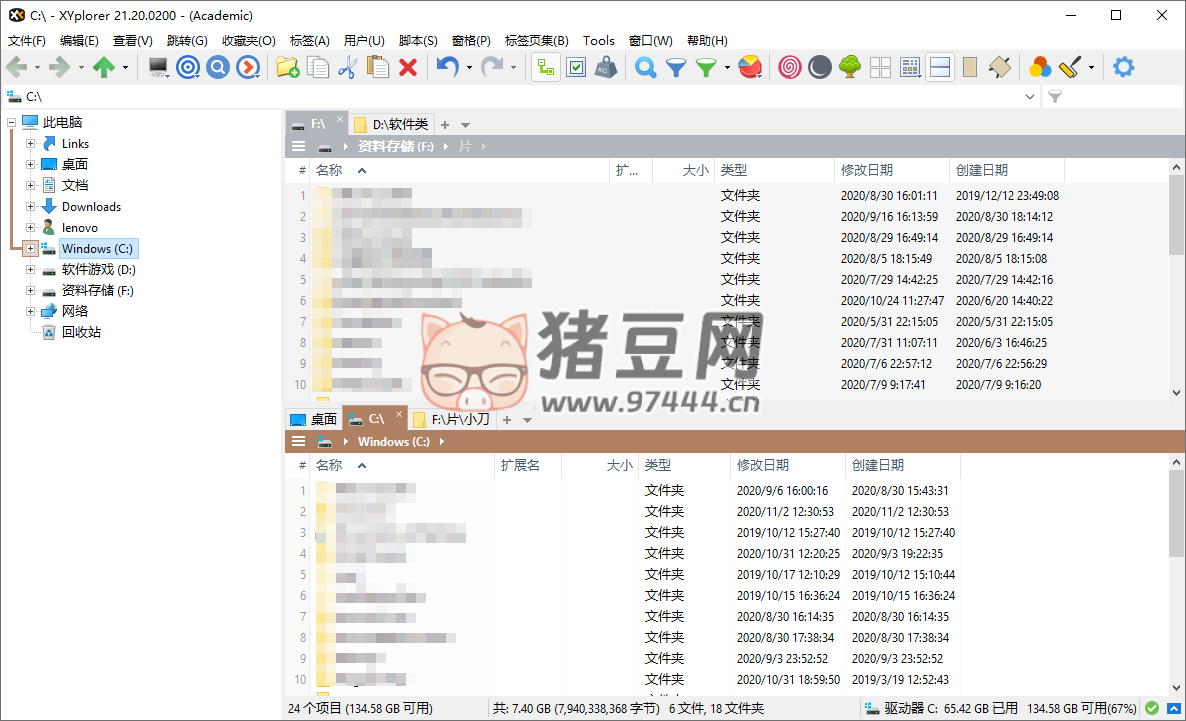Click 资料存储 (F:) in top breadcrumb
Screen dimensions: 1186x721
396,146
